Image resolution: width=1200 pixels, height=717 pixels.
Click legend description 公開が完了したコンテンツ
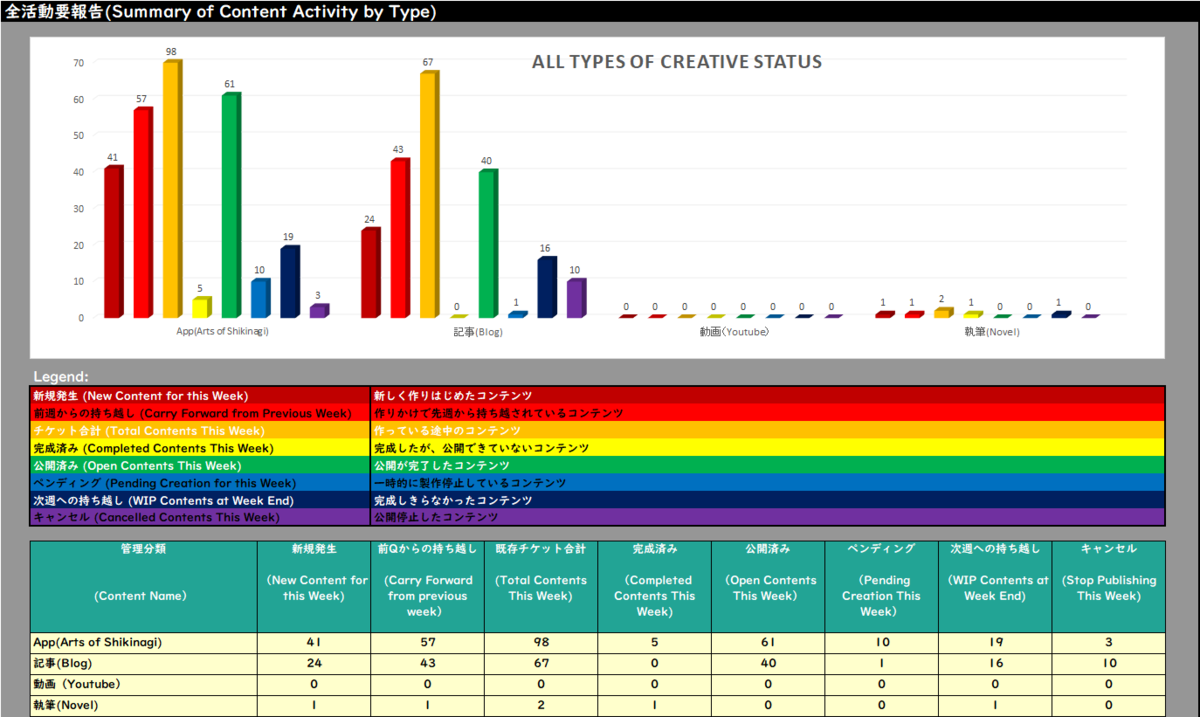[x=441, y=465]
